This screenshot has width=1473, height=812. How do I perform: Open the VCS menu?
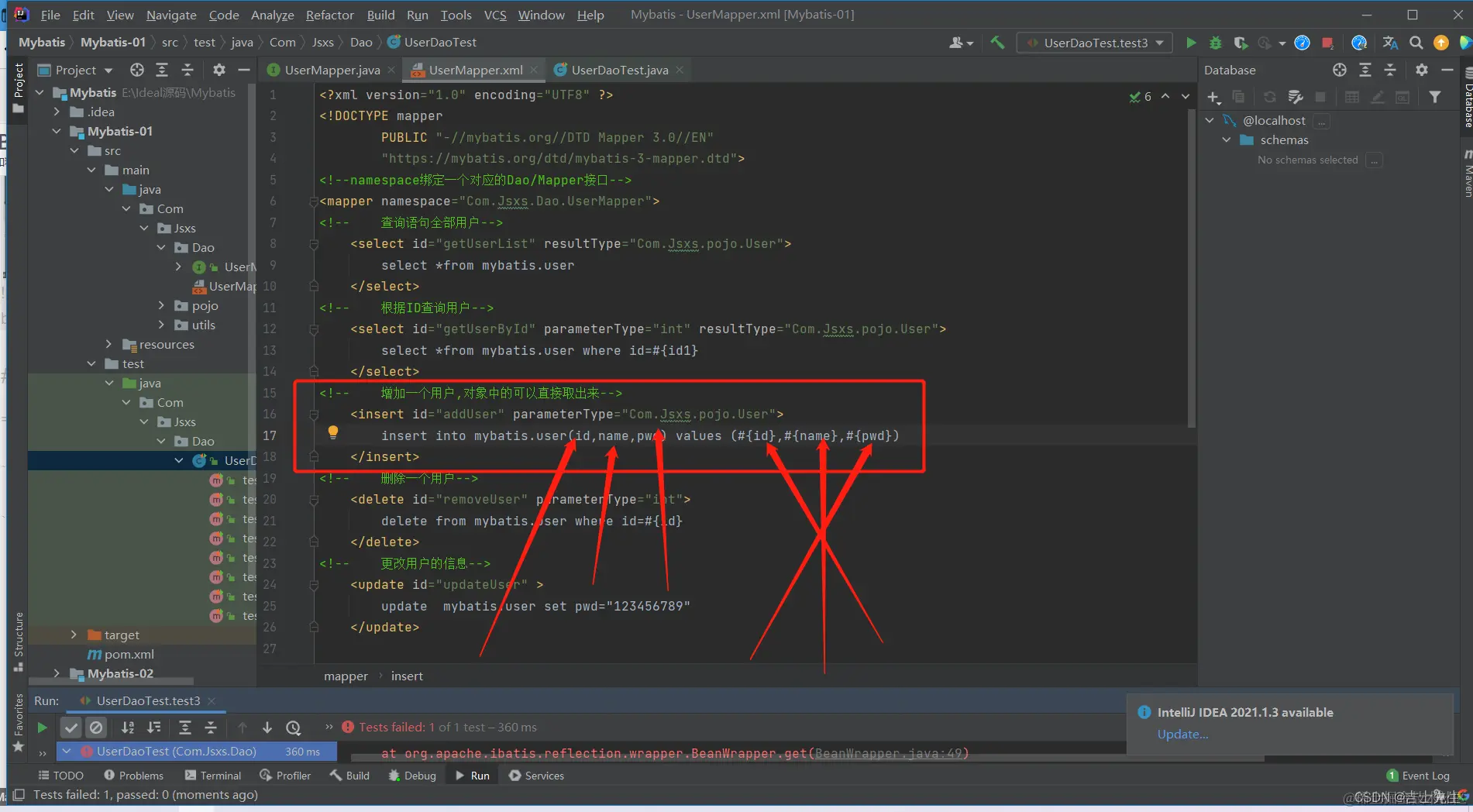click(x=495, y=15)
